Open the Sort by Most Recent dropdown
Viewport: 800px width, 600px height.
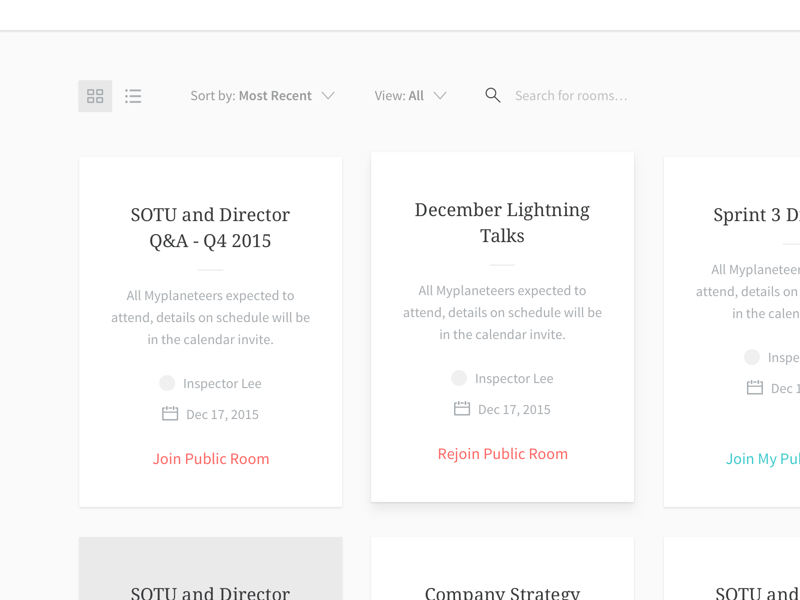tap(262, 96)
